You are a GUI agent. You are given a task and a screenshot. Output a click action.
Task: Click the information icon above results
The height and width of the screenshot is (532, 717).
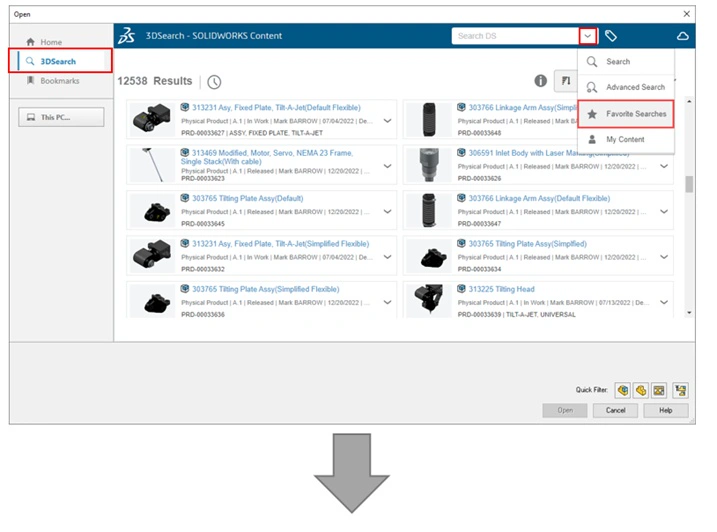[x=540, y=81]
